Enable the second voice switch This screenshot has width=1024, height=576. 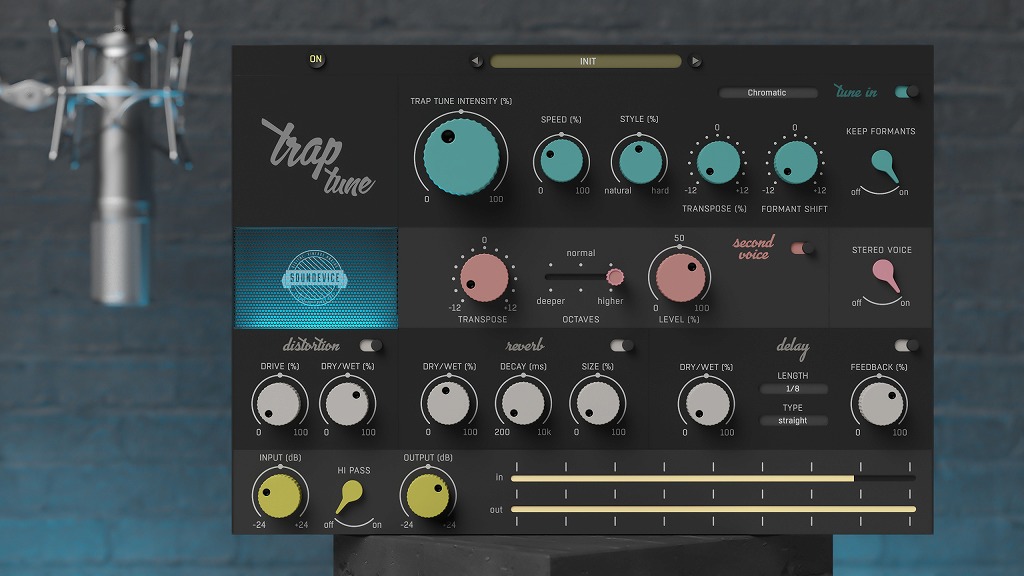pyautogui.click(x=803, y=248)
